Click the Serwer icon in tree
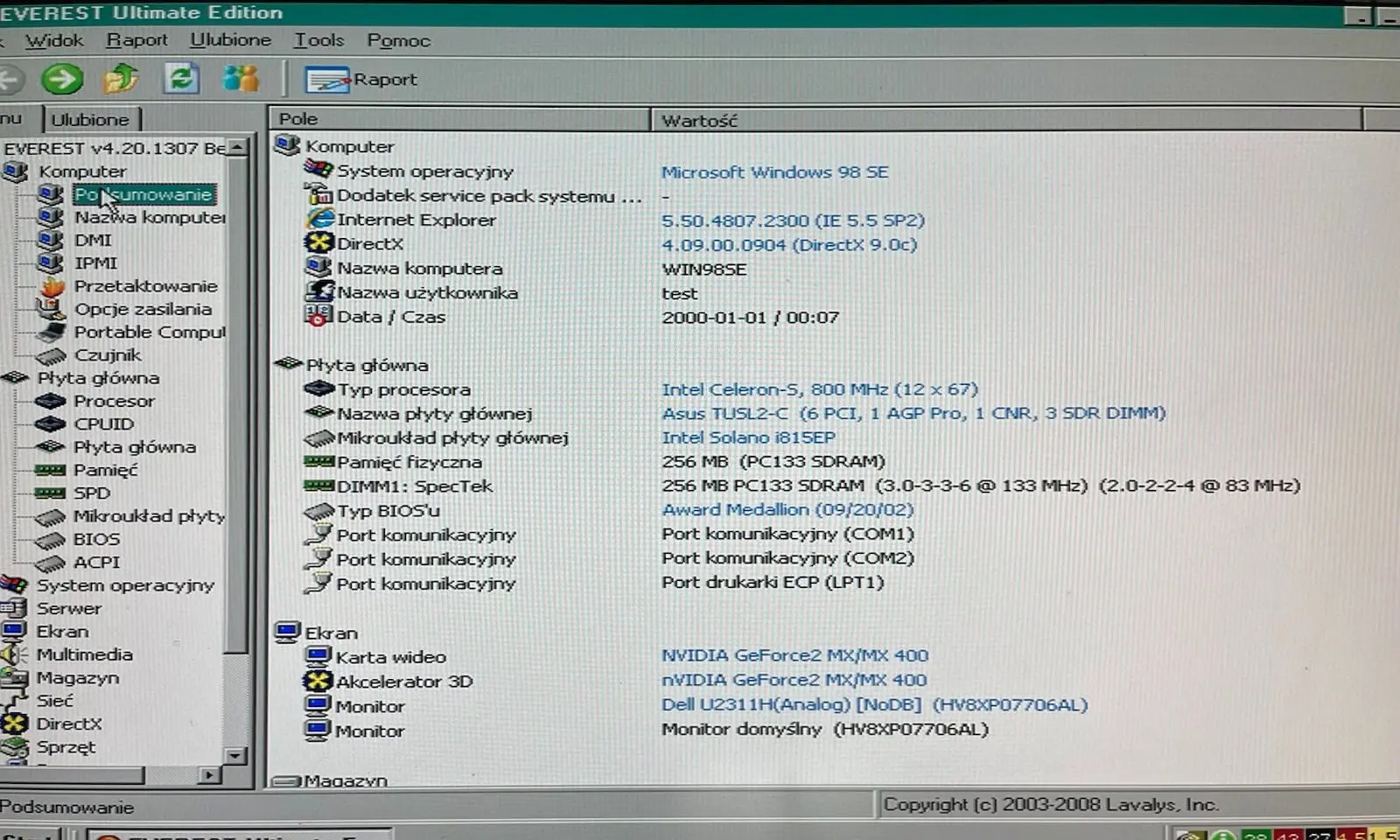This screenshot has height=840, width=1400. 14,608
